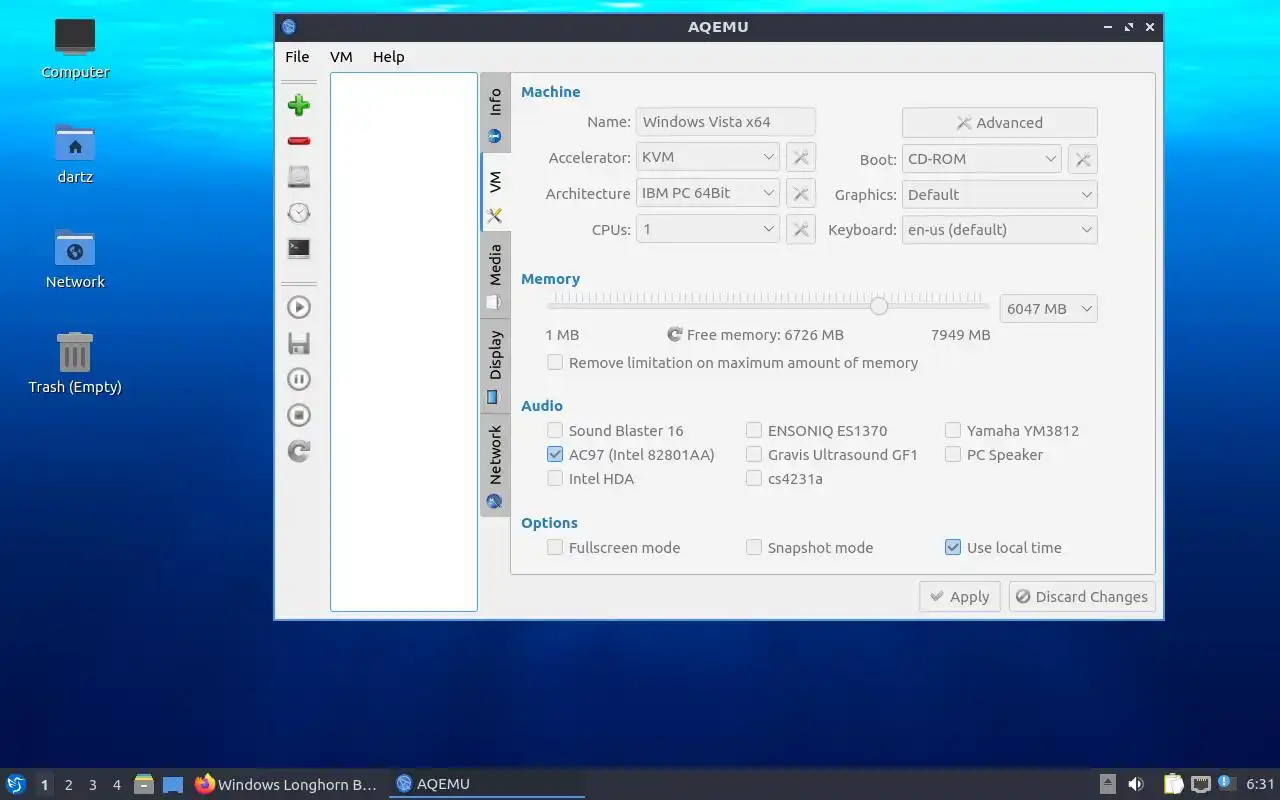Viewport: 1280px width, 800px height.
Task: Open the Graphics Default dropdown
Action: pos(999,195)
